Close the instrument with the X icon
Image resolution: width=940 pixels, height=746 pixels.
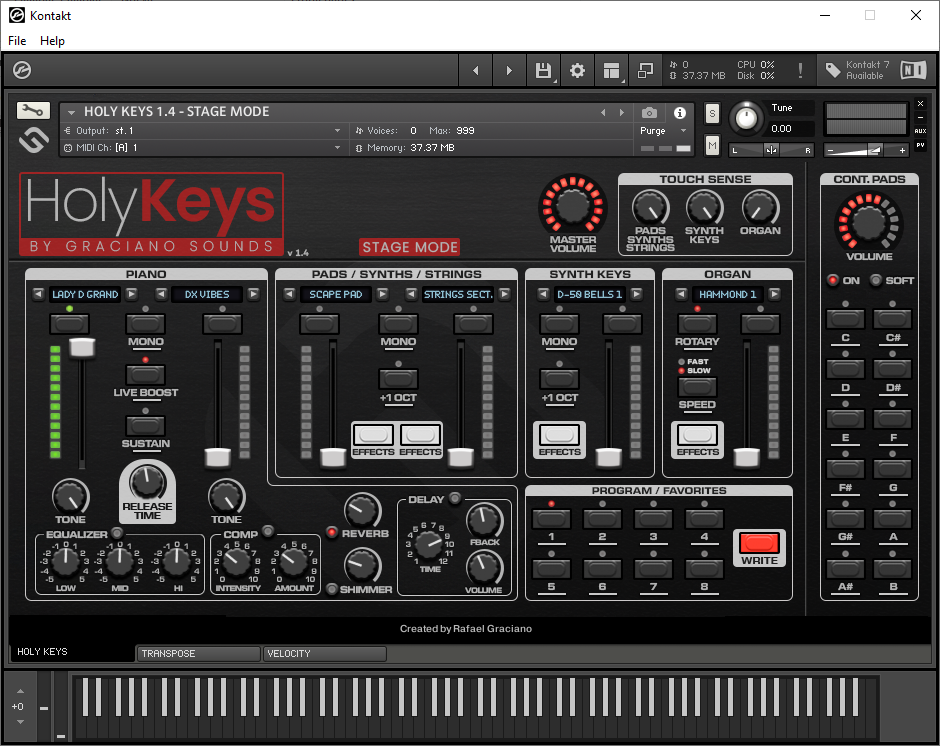[921, 104]
